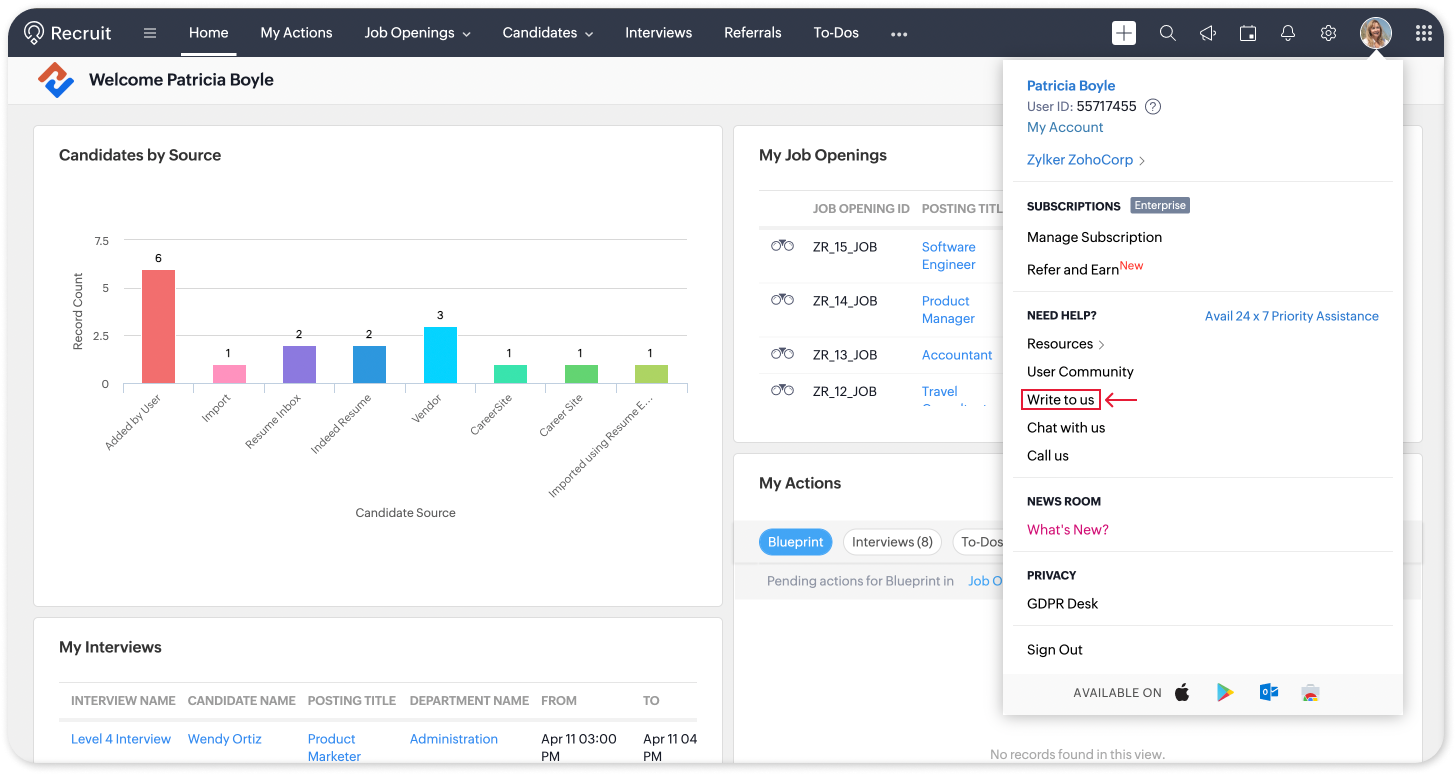
Task: Click the red Added by User bar
Action: point(158,326)
